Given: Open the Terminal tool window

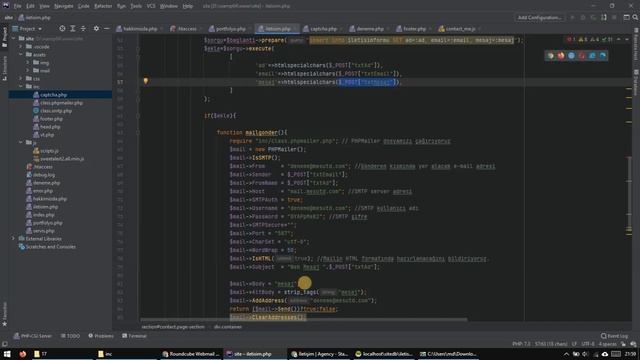Looking at the screenshot, I should pyautogui.click(x=134, y=336).
